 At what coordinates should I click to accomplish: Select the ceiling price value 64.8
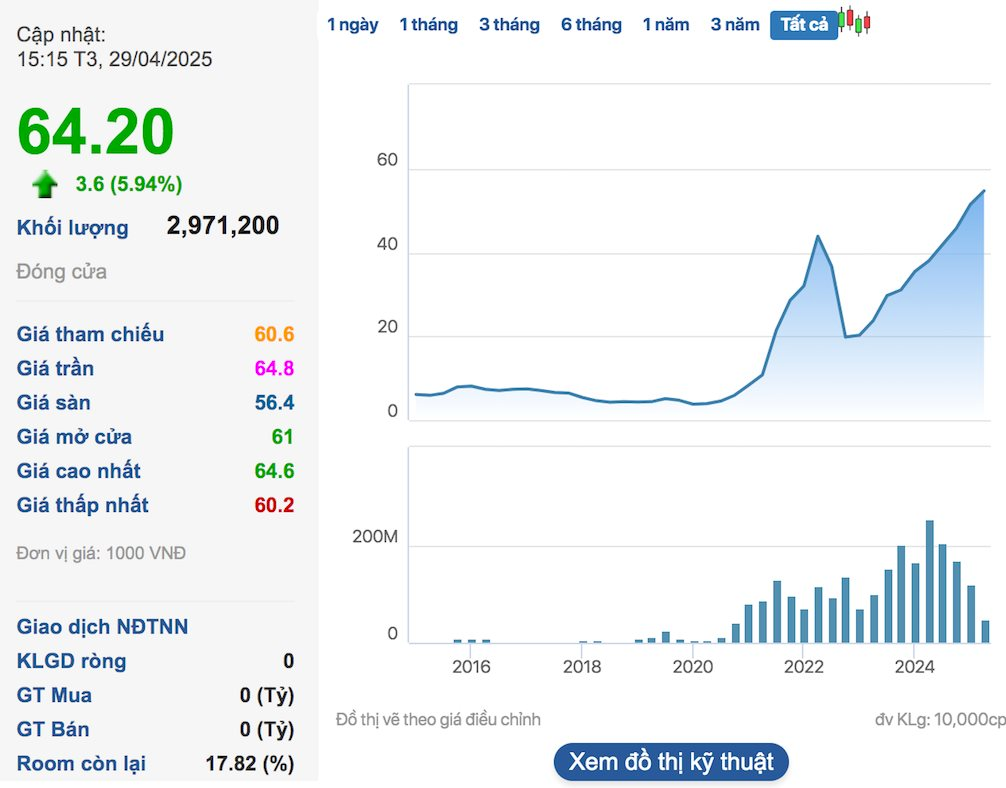pyautogui.click(x=274, y=369)
